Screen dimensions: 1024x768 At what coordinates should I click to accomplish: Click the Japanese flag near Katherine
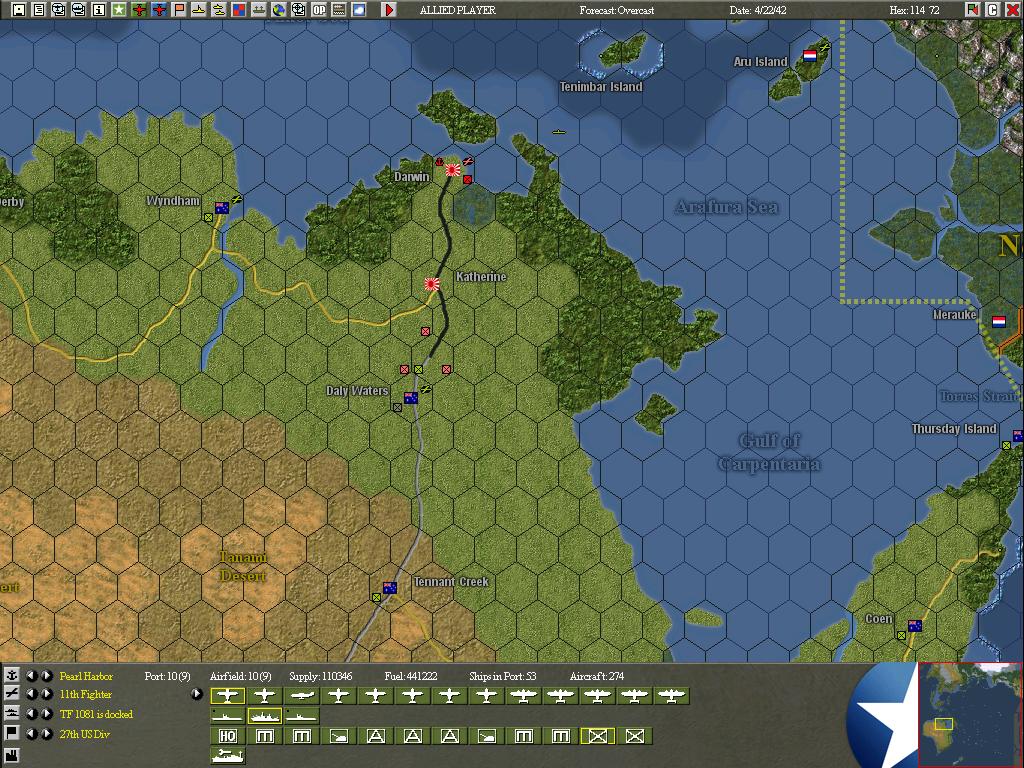pos(431,284)
